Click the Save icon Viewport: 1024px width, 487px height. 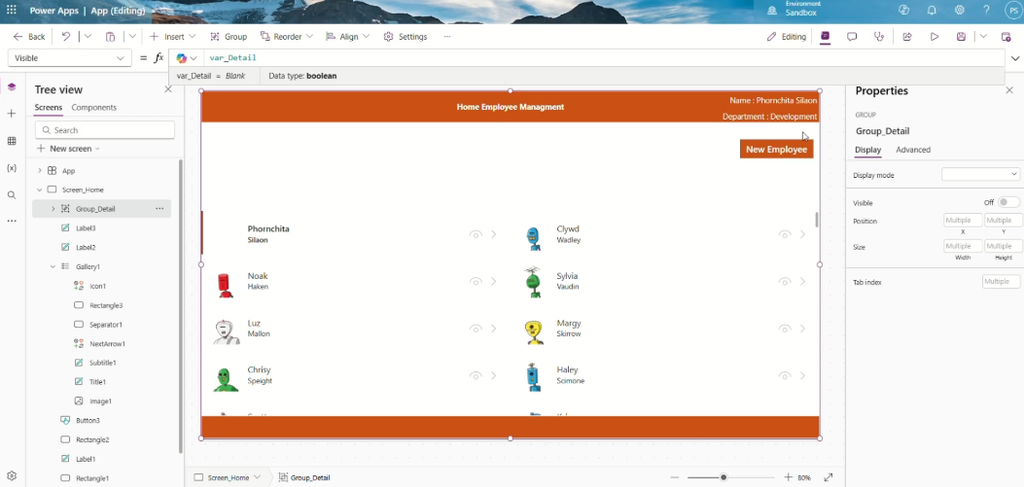click(961, 37)
